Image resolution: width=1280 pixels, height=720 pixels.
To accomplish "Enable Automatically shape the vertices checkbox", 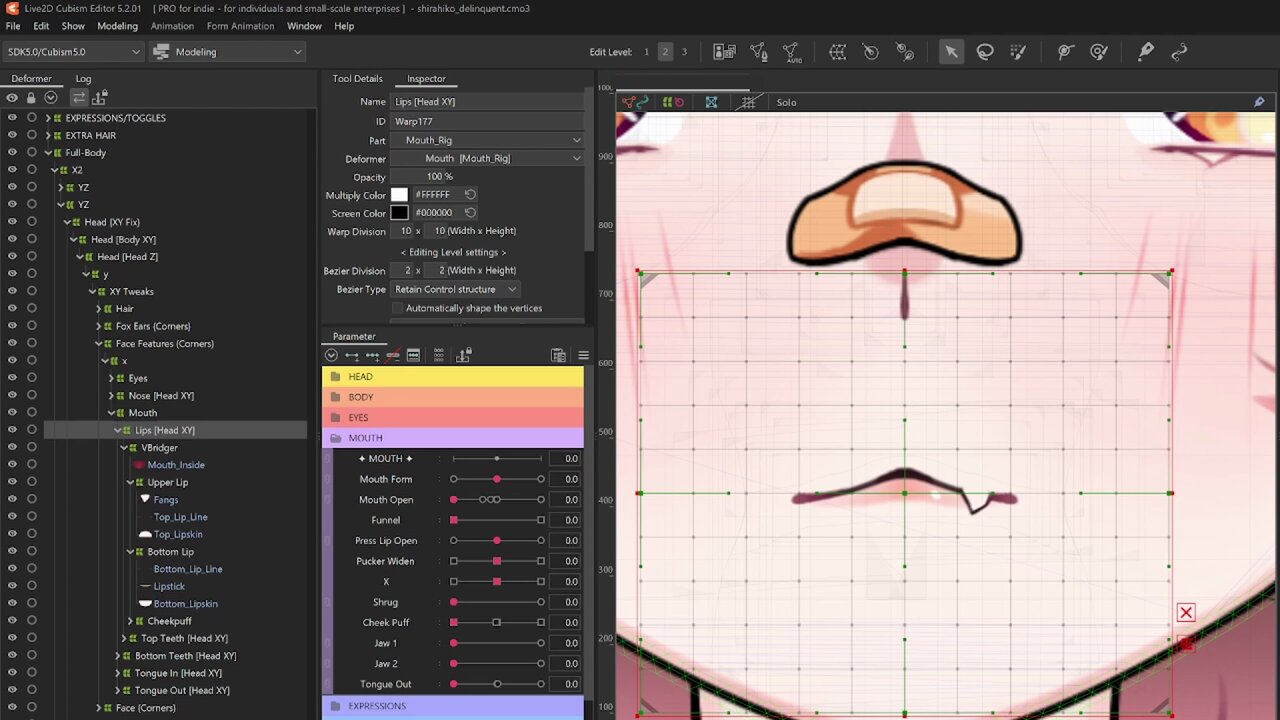I will pyautogui.click(x=397, y=308).
